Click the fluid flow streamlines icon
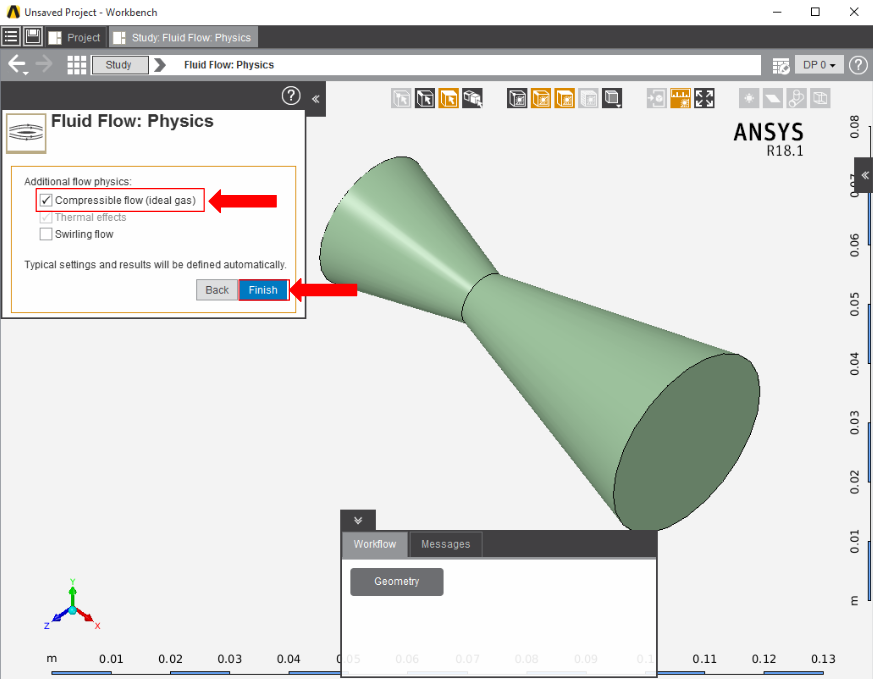The height and width of the screenshot is (679, 873). tap(26, 134)
